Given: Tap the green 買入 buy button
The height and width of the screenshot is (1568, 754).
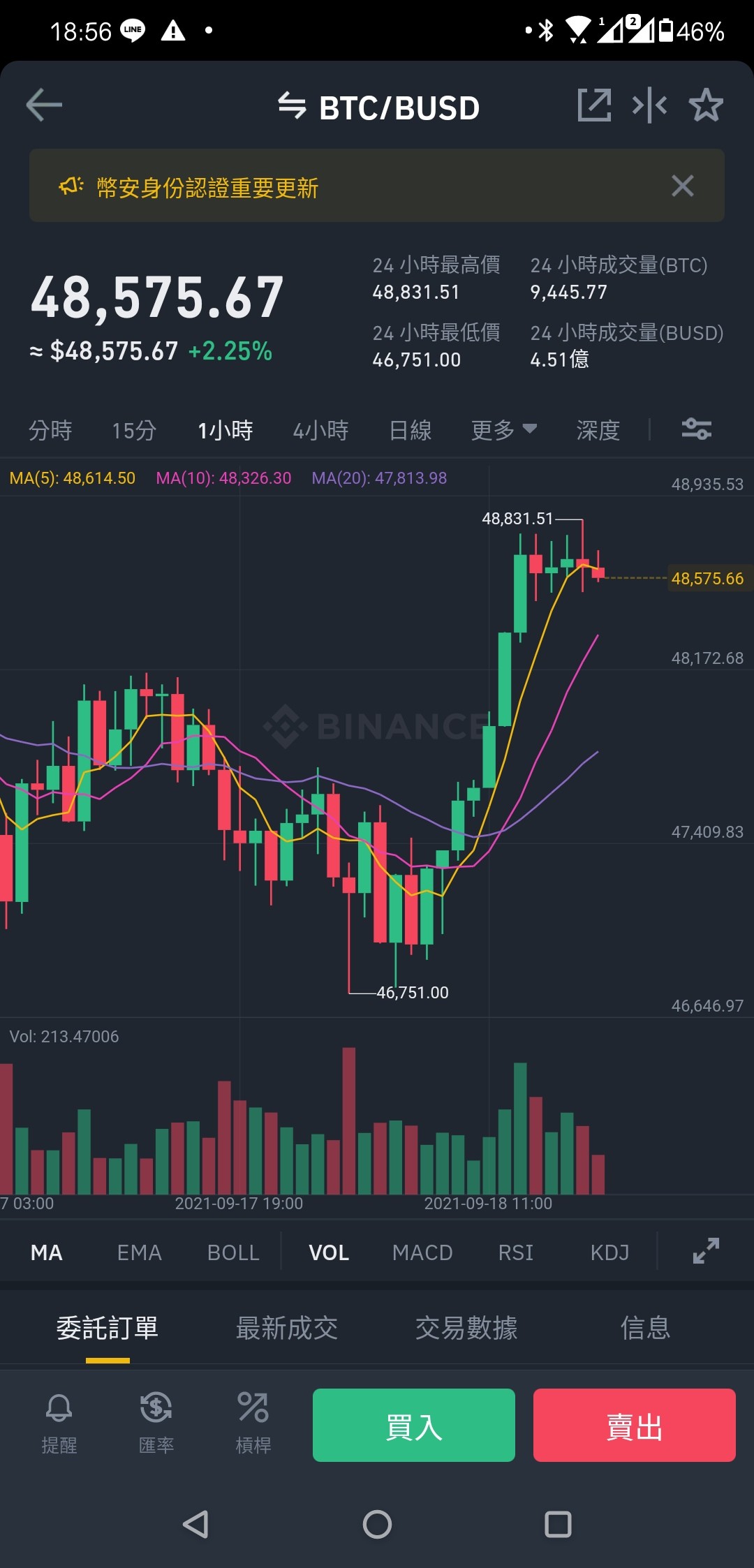Looking at the screenshot, I should (414, 1425).
